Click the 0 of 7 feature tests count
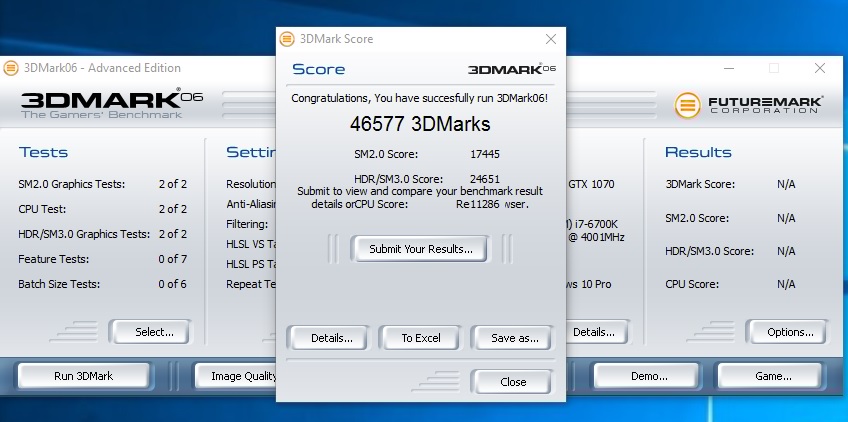This screenshot has width=848, height=422. [x=173, y=259]
